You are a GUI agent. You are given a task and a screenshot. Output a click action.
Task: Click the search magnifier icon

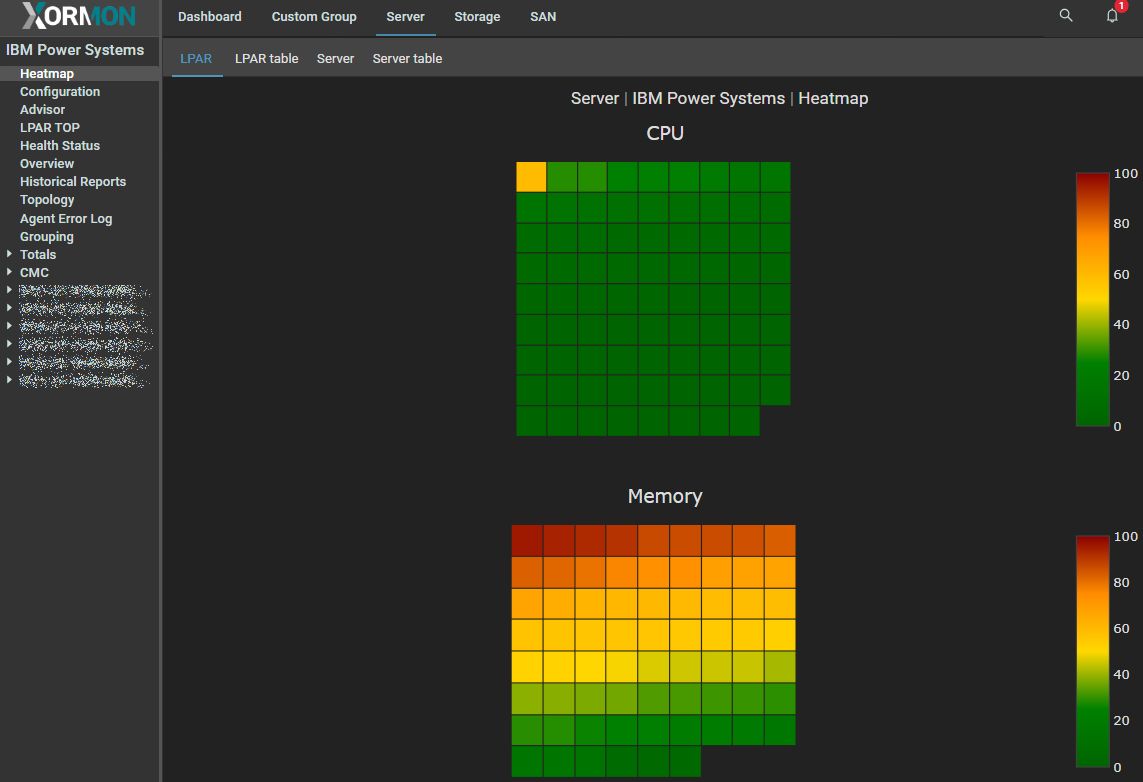click(x=1066, y=16)
